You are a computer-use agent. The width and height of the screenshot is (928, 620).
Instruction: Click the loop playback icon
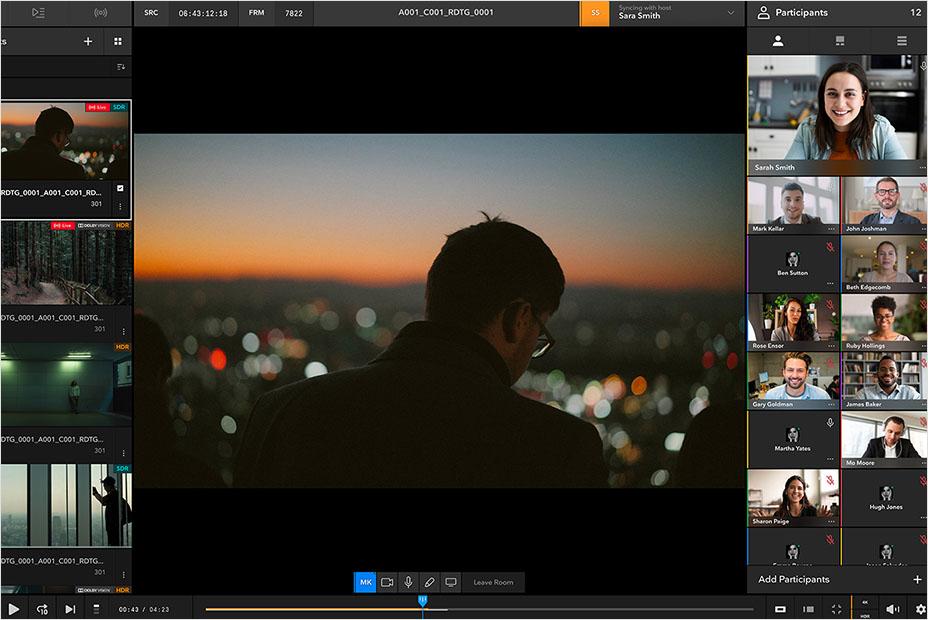(x=40, y=607)
